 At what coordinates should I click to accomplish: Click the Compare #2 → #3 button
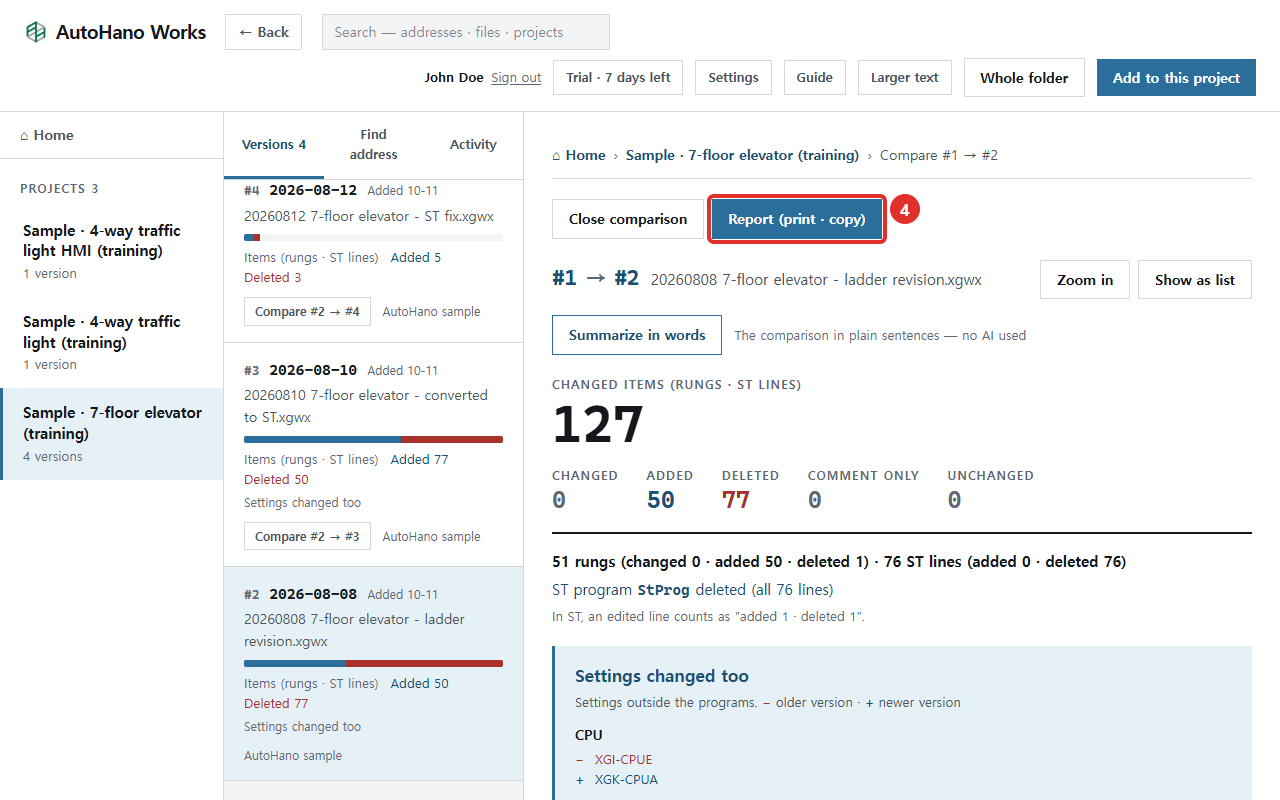point(307,537)
